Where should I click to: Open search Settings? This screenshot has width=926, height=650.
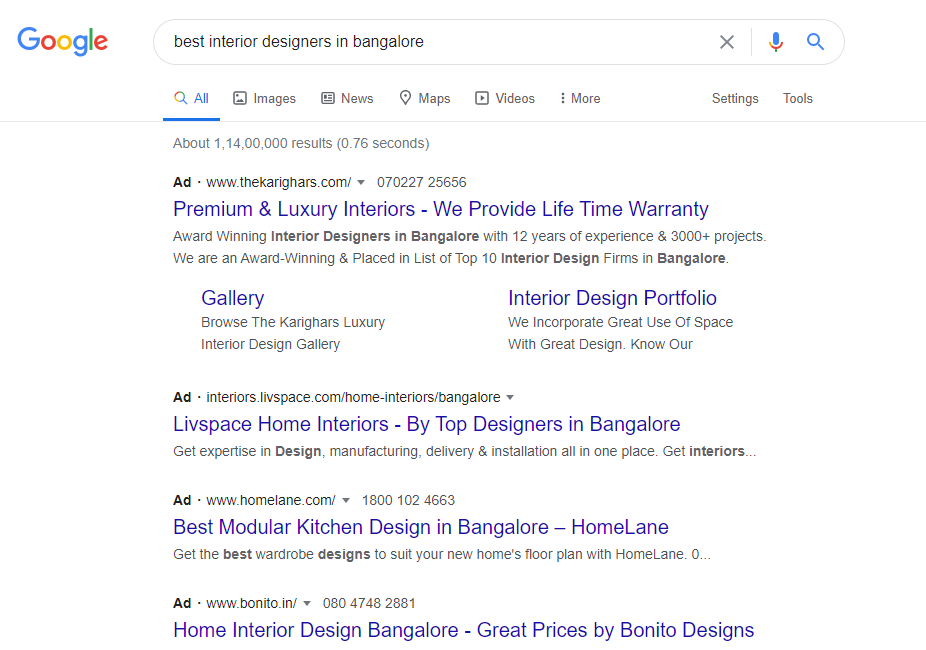735,99
